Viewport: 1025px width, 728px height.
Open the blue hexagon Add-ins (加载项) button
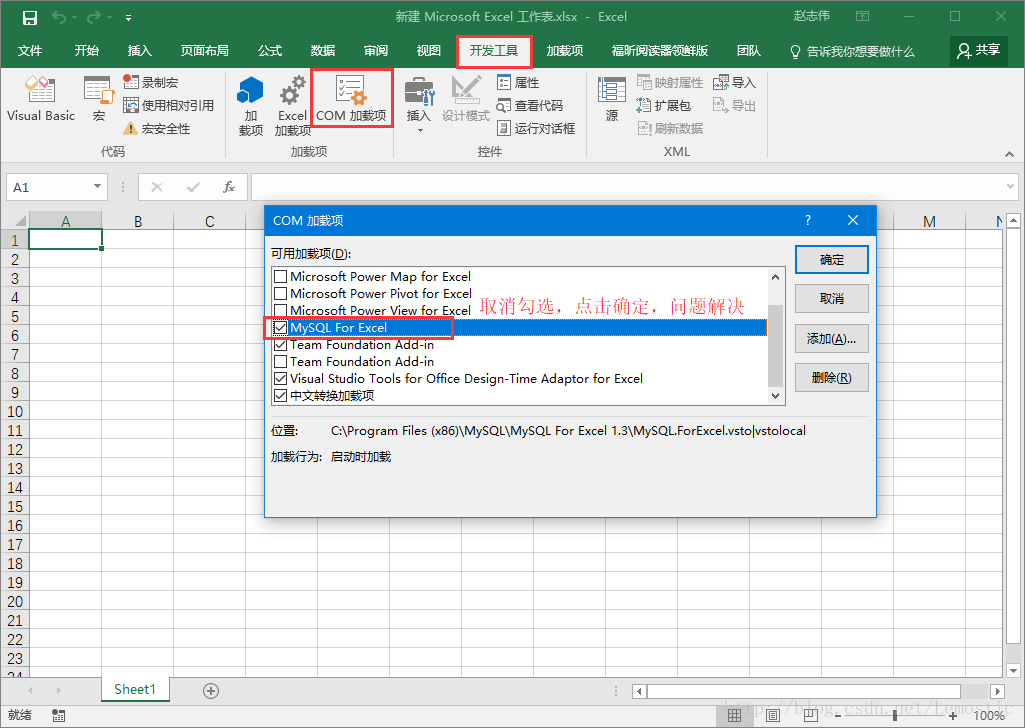(x=250, y=106)
